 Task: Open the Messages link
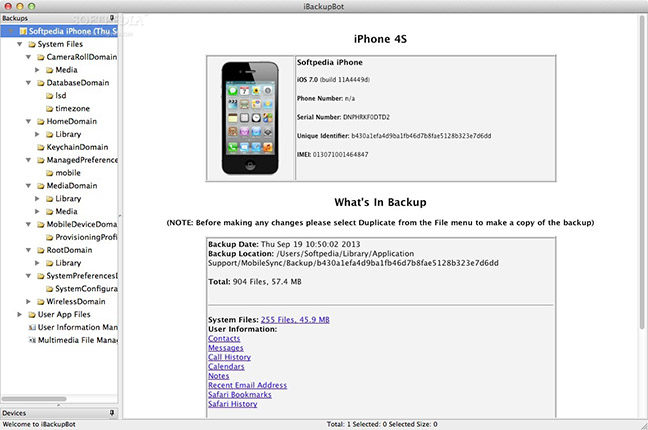pos(226,348)
